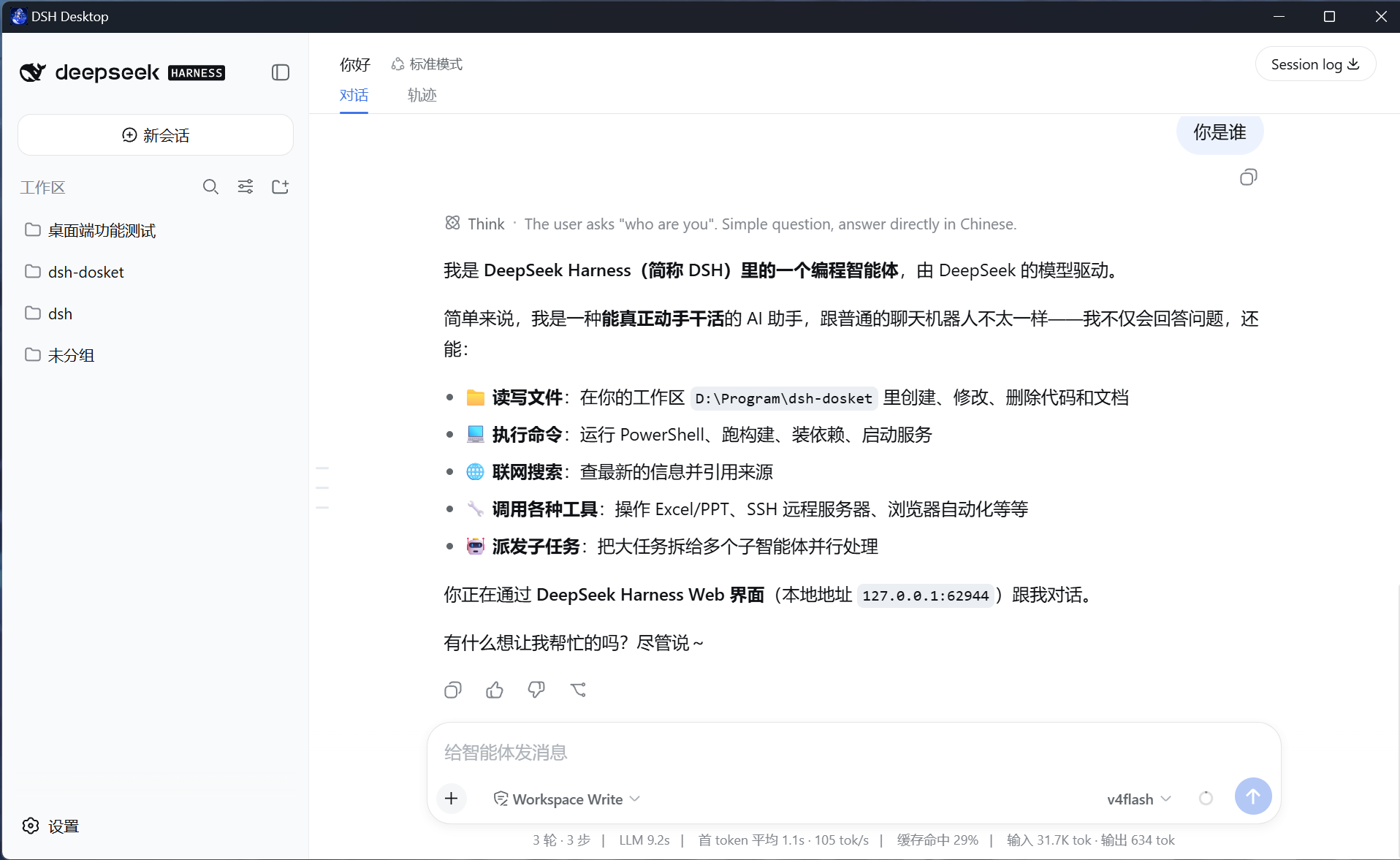Image resolution: width=1400 pixels, height=860 pixels.
Task: Send message with arrow button
Action: (1253, 796)
